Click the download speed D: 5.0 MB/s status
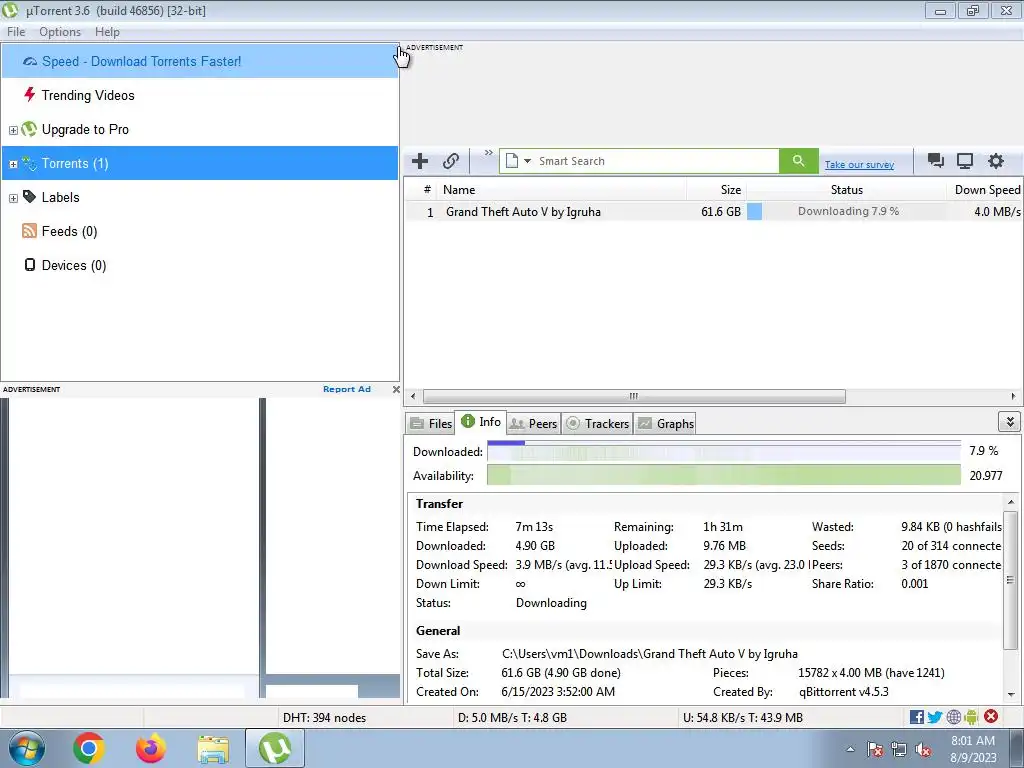The image size is (1024, 768). tap(513, 718)
